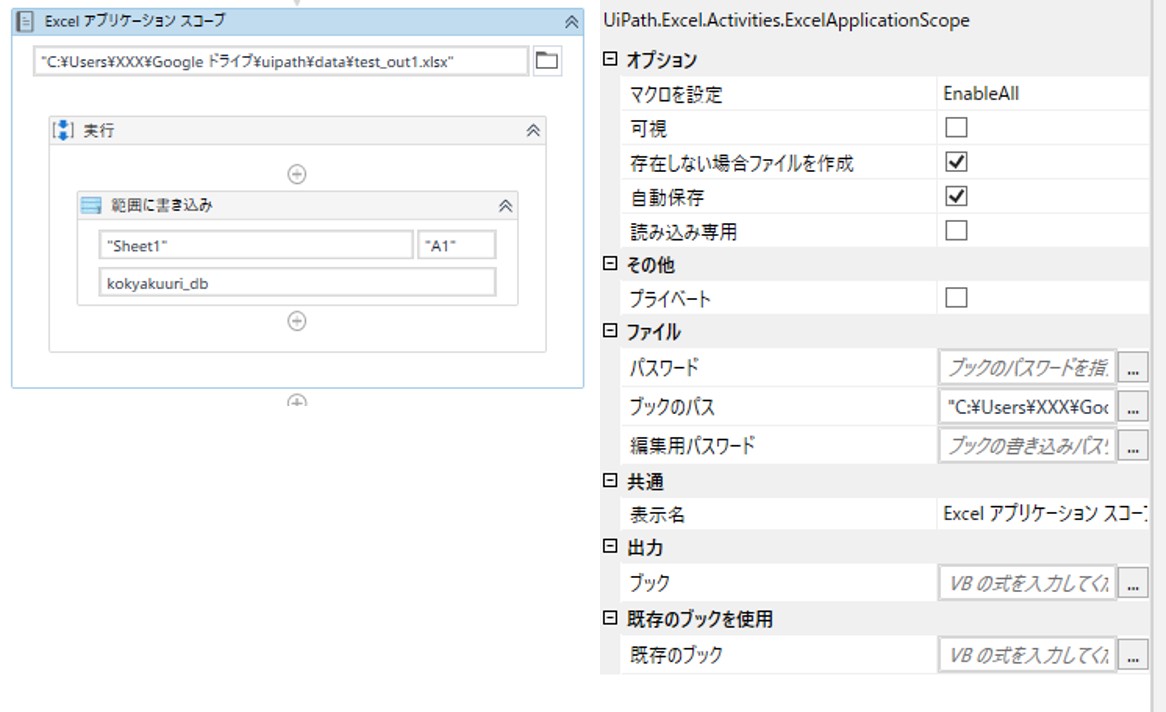Click the browse folder icon beside file path

coord(546,61)
